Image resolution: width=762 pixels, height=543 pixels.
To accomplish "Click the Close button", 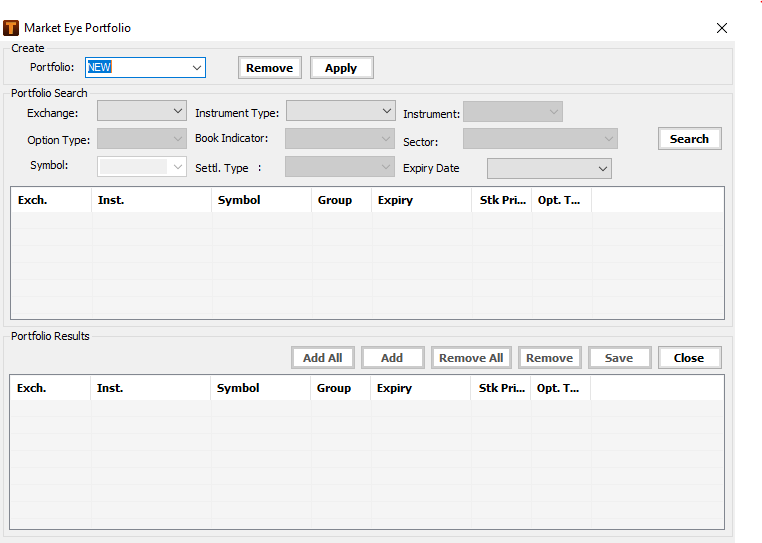I will coord(690,358).
